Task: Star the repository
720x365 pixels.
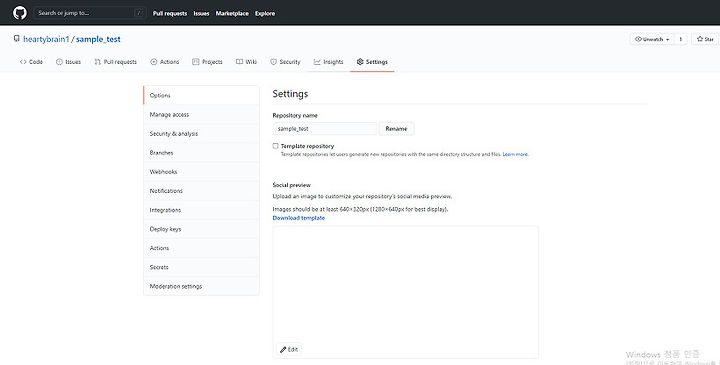Action: click(x=705, y=39)
